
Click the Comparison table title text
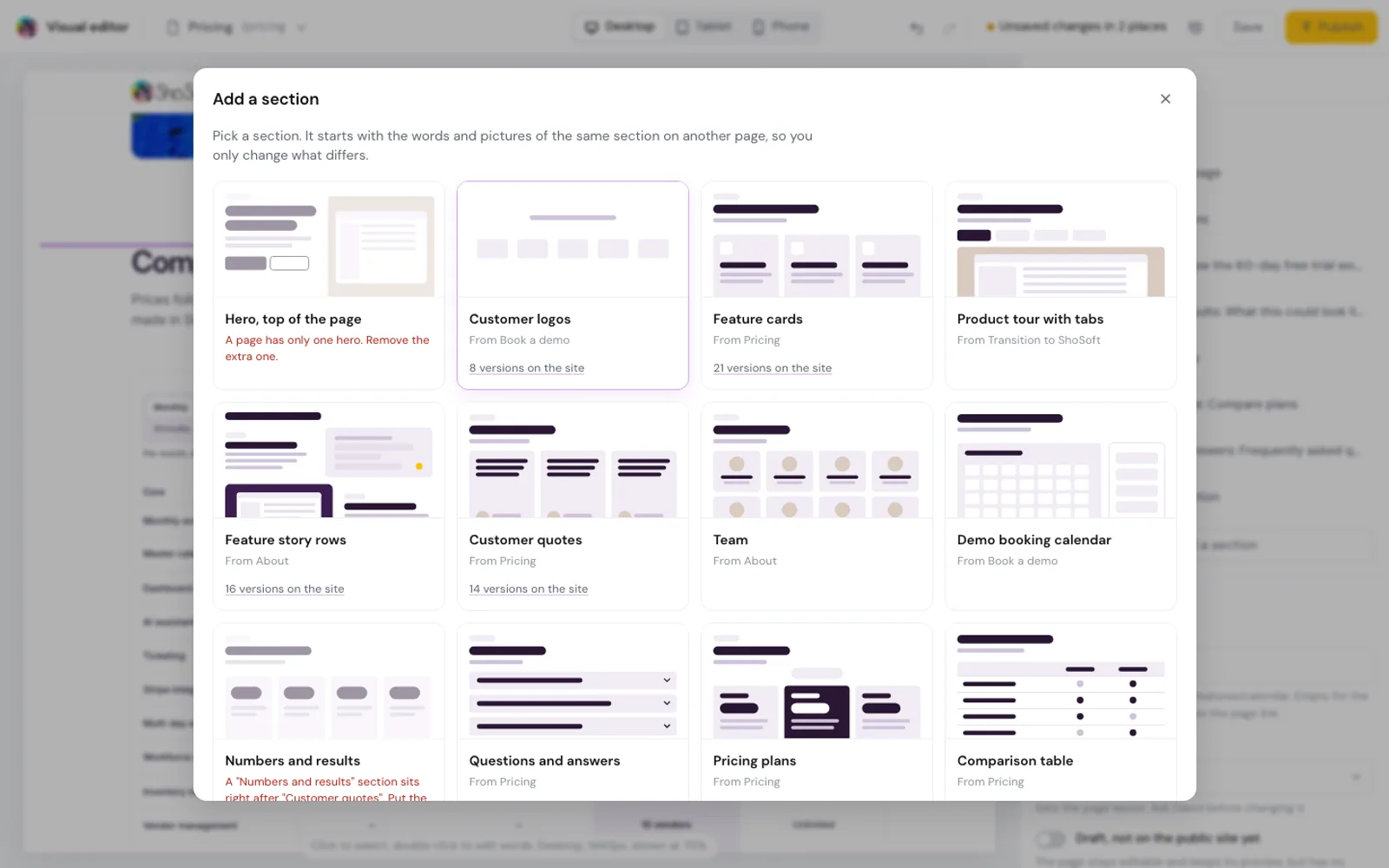click(1015, 761)
